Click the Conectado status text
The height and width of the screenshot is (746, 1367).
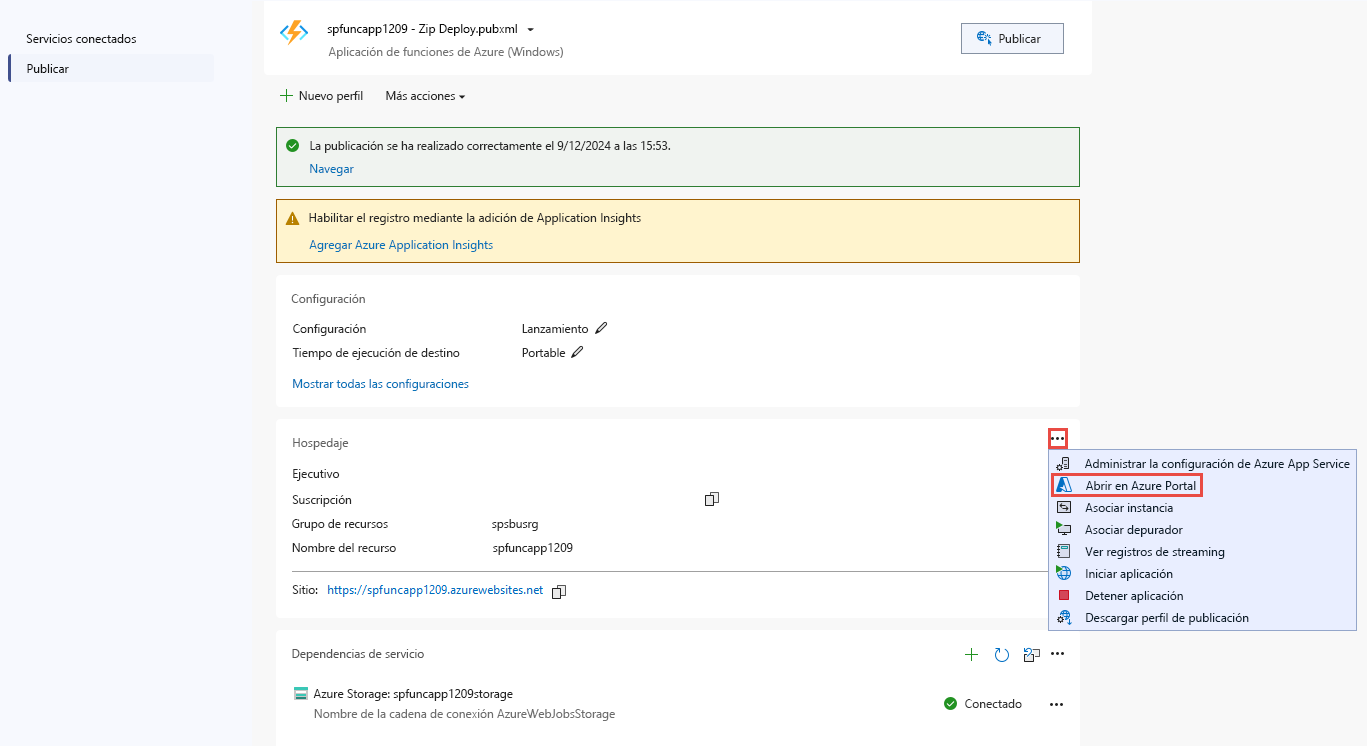point(993,704)
